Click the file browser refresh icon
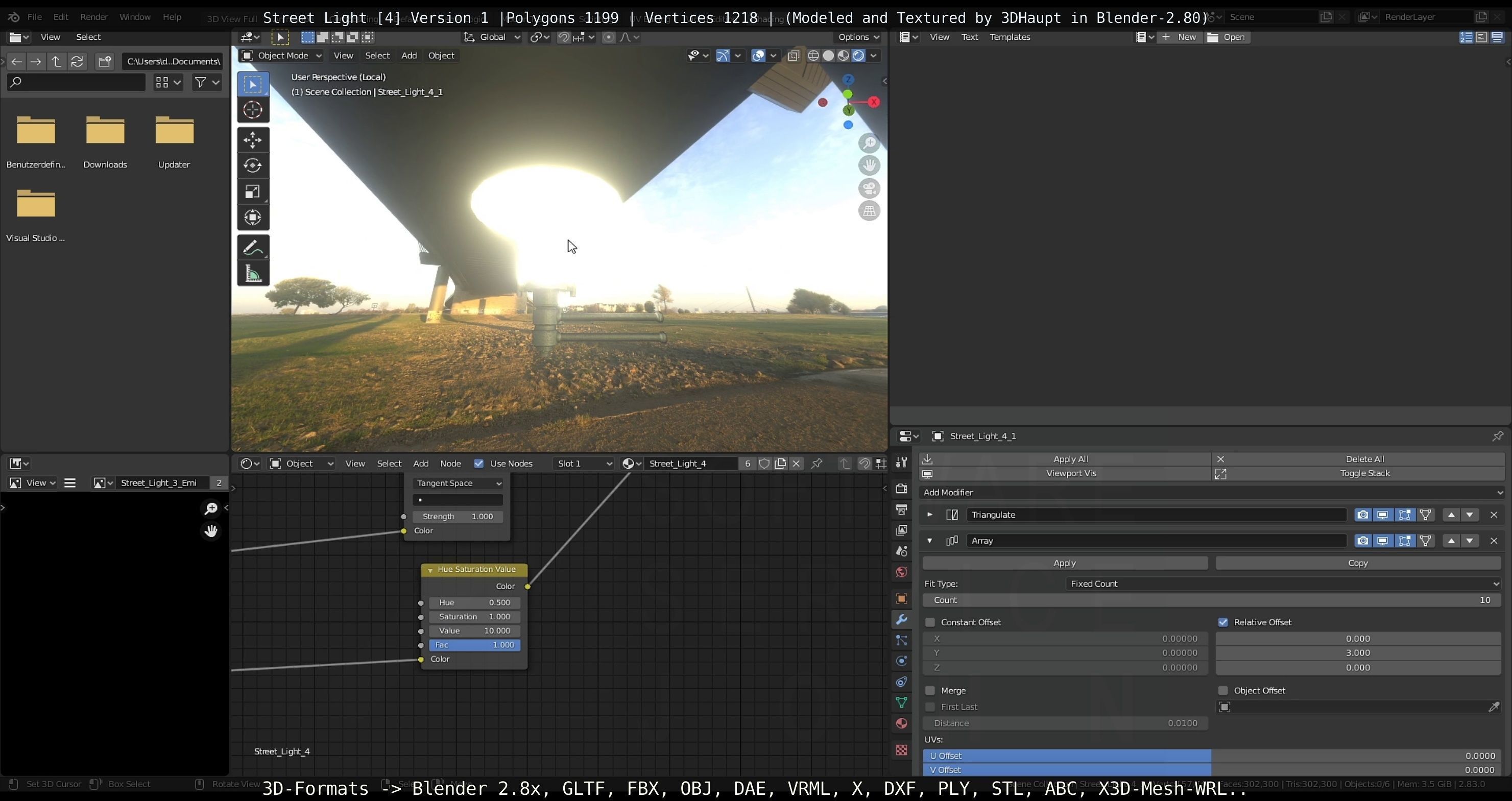This screenshot has height=801, width=1512. [77, 62]
